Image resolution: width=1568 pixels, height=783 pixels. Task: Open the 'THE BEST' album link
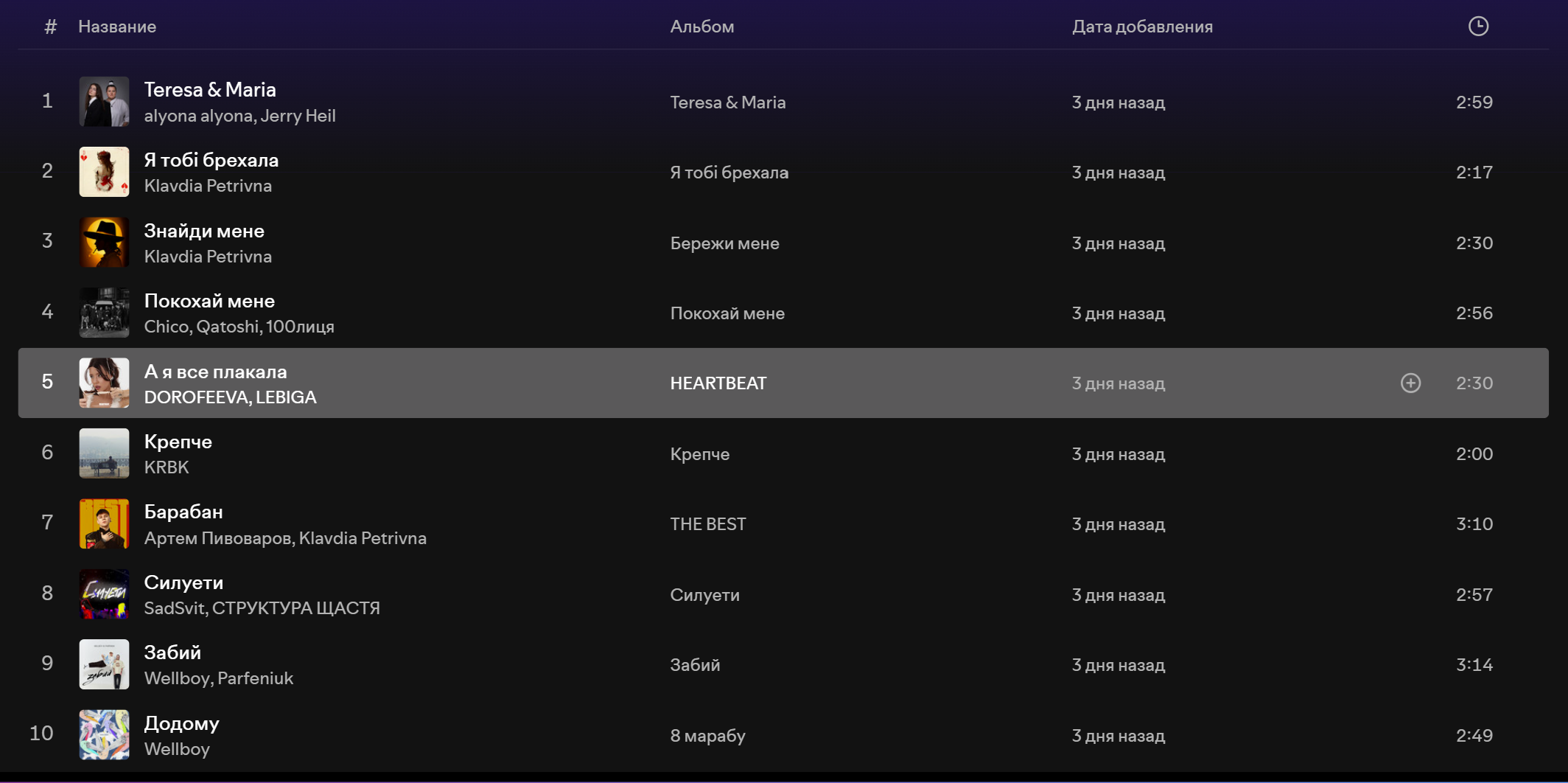pyautogui.click(x=707, y=524)
